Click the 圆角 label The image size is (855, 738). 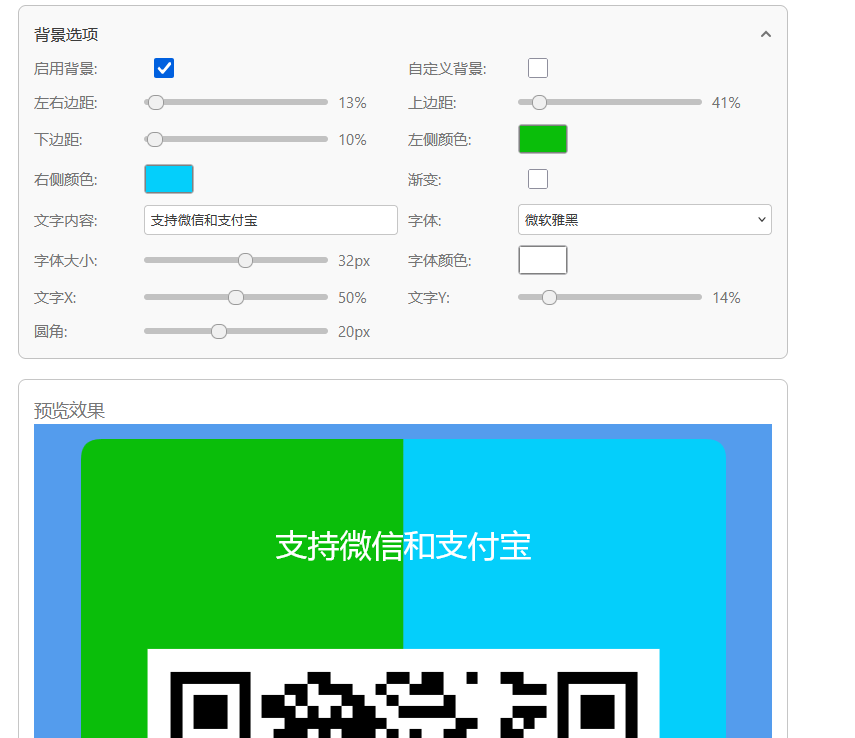50,332
